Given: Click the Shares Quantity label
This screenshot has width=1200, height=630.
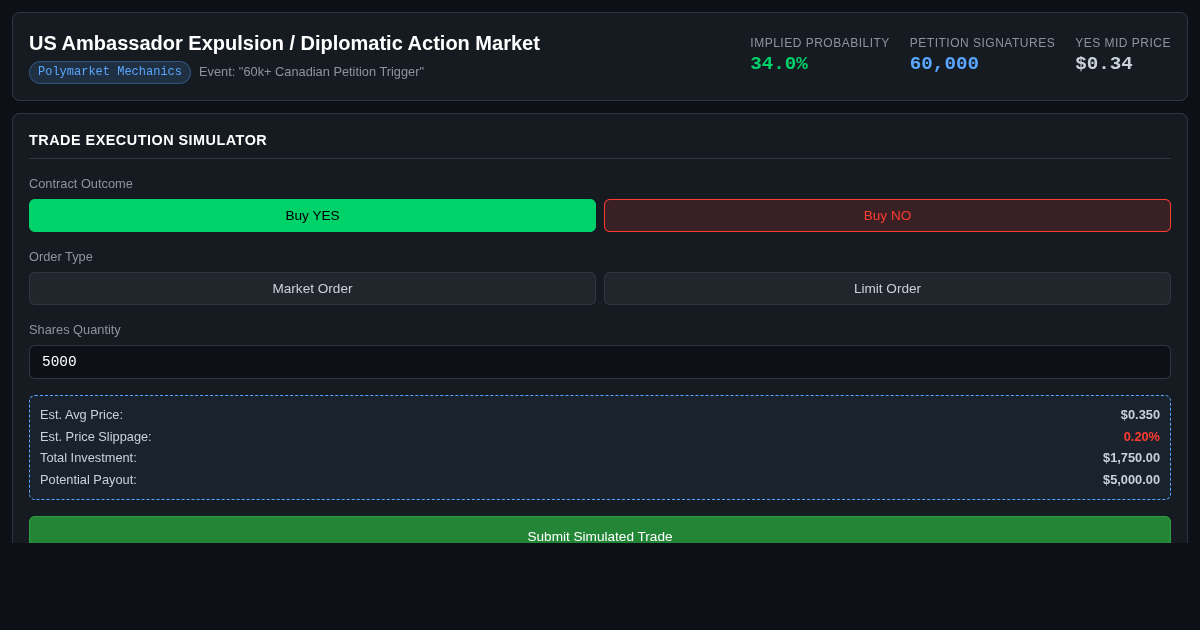Looking at the screenshot, I should tap(75, 329).
